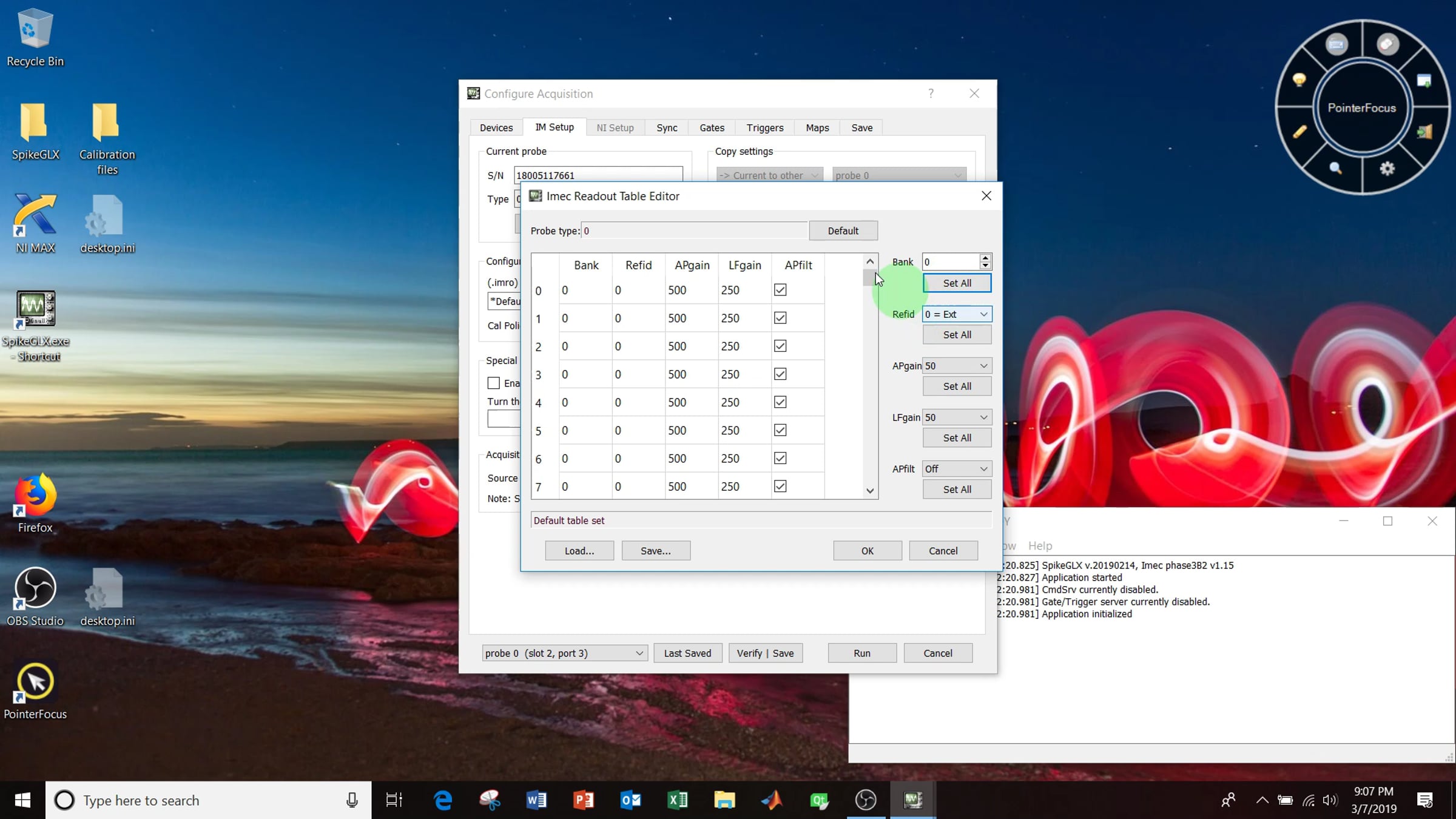Toggle APfilt checkbox for row 4
This screenshot has height=819, width=1456.
coord(780,402)
